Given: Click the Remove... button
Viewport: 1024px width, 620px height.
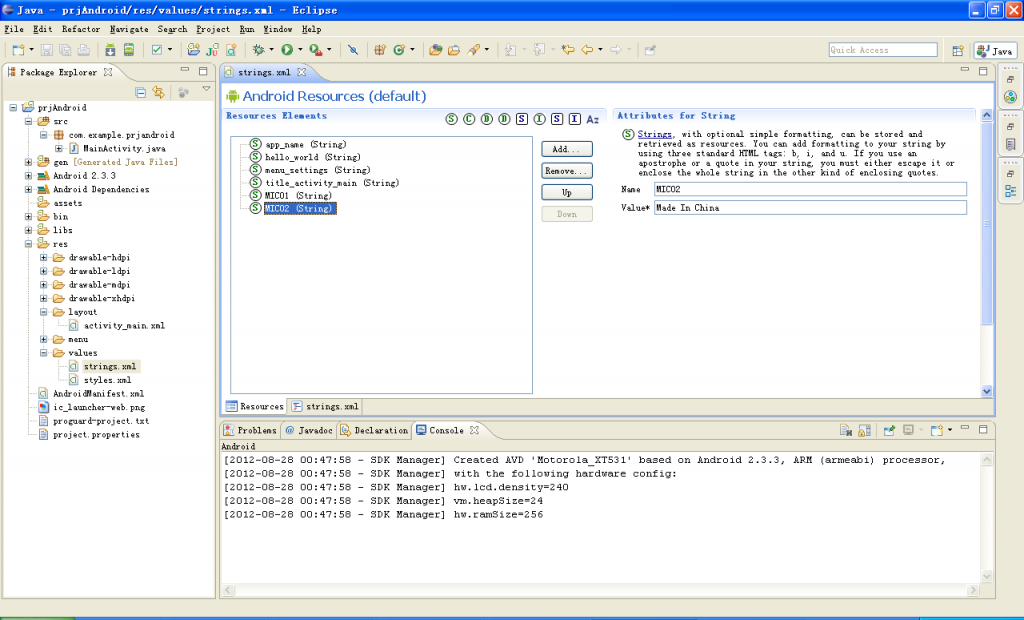Looking at the screenshot, I should tap(567, 171).
